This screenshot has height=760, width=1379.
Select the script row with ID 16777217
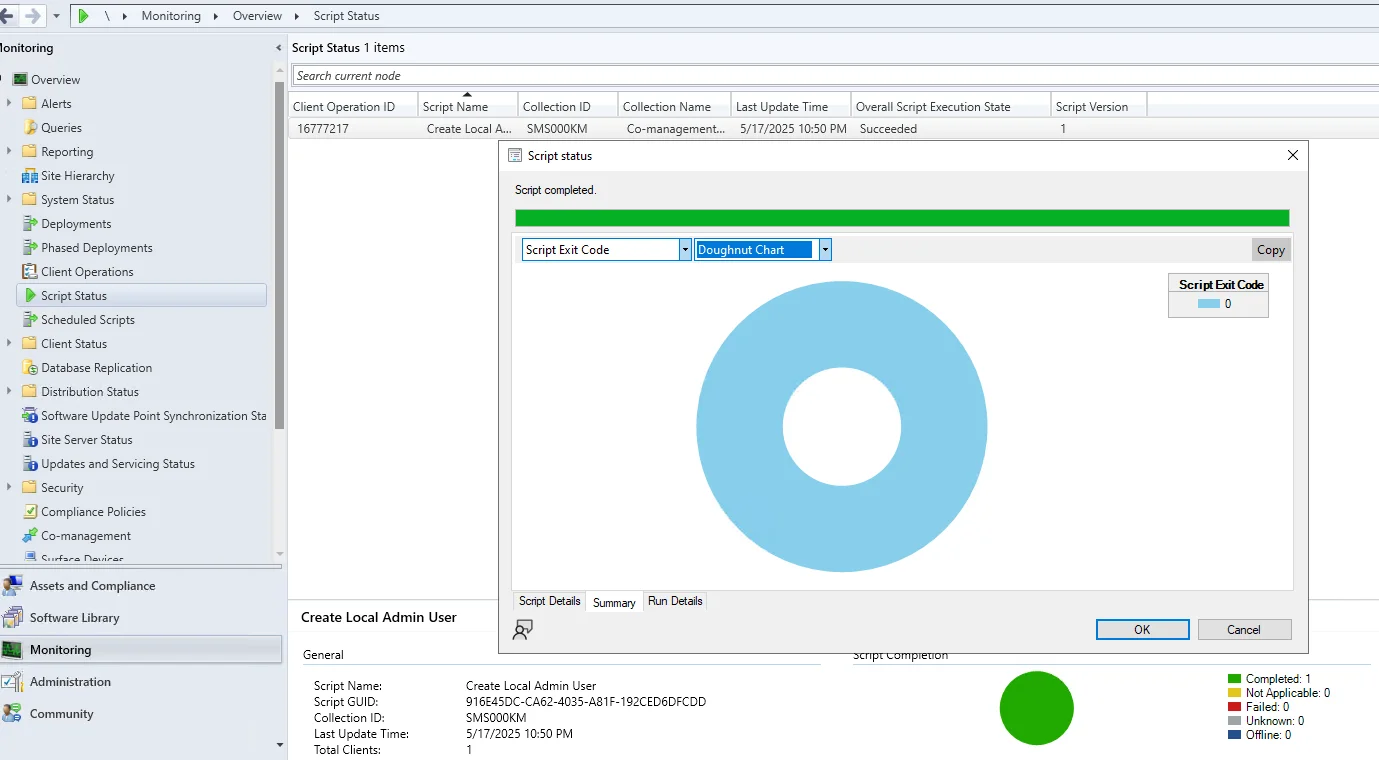833,129
